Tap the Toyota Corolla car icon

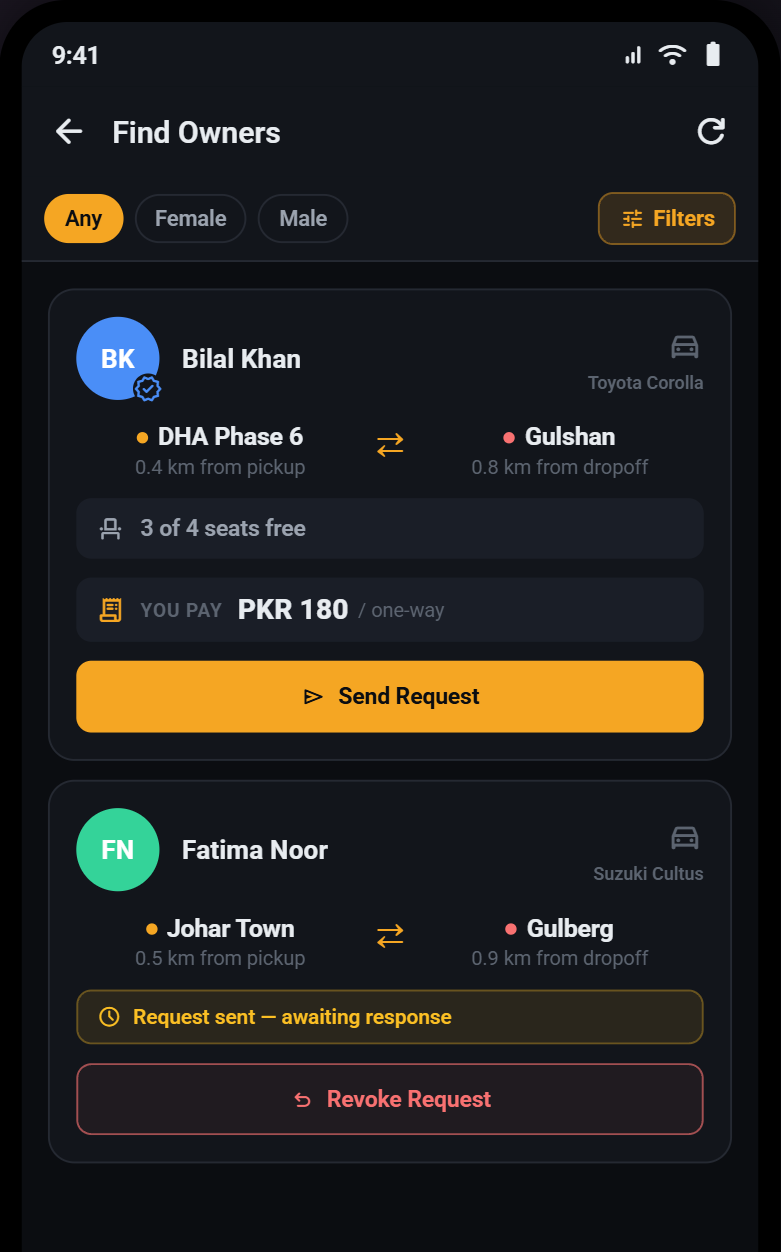[x=685, y=347]
